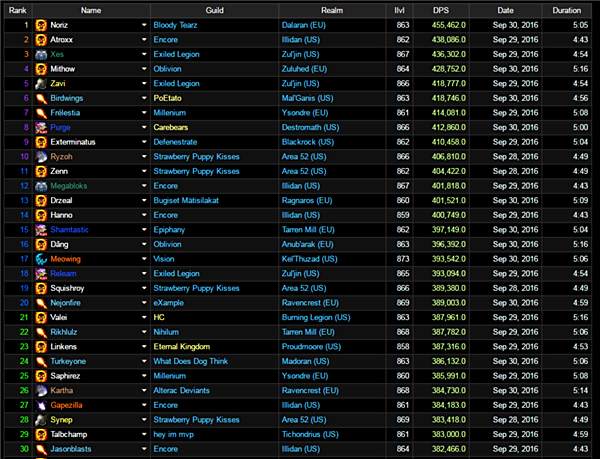Open the Dalaran (EU) realm link

coord(303,25)
